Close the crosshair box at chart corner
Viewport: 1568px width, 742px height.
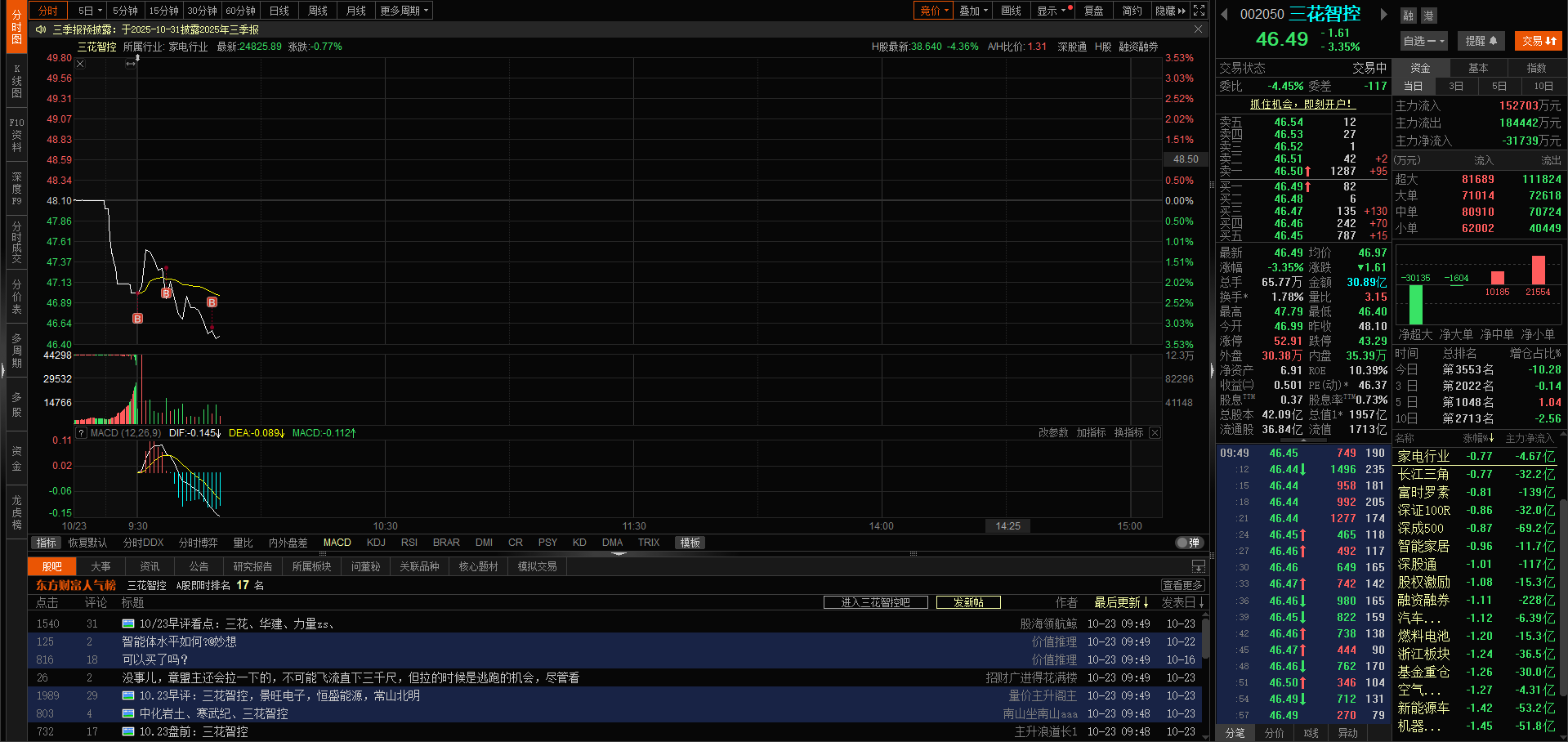[80, 64]
